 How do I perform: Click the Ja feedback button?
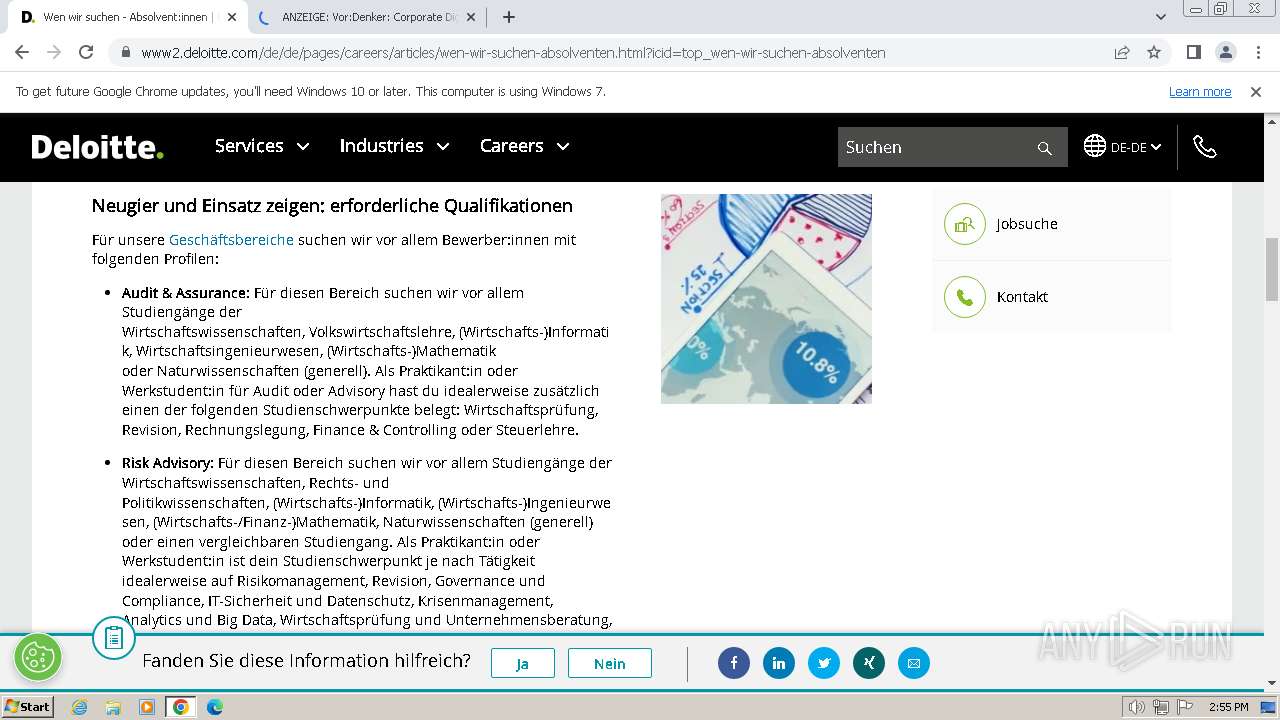coord(523,663)
